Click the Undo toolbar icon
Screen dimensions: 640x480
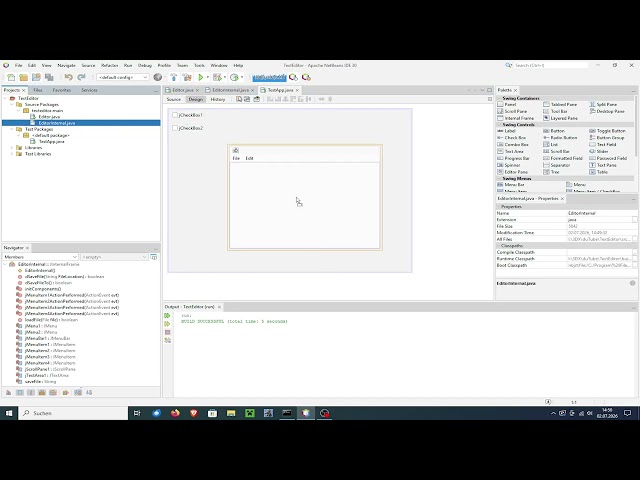point(68,77)
